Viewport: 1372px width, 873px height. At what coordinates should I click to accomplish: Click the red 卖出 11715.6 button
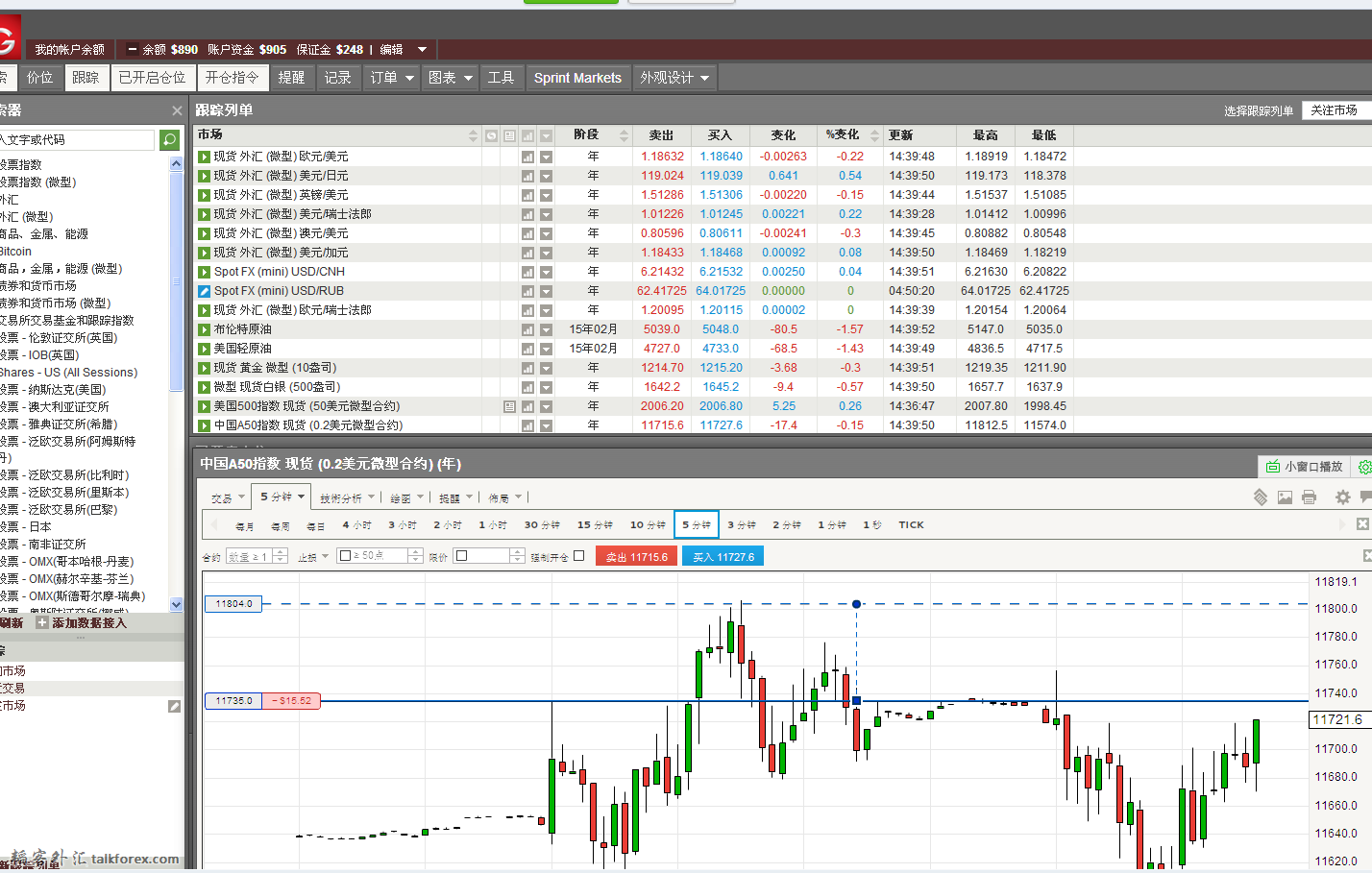(636, 556)
